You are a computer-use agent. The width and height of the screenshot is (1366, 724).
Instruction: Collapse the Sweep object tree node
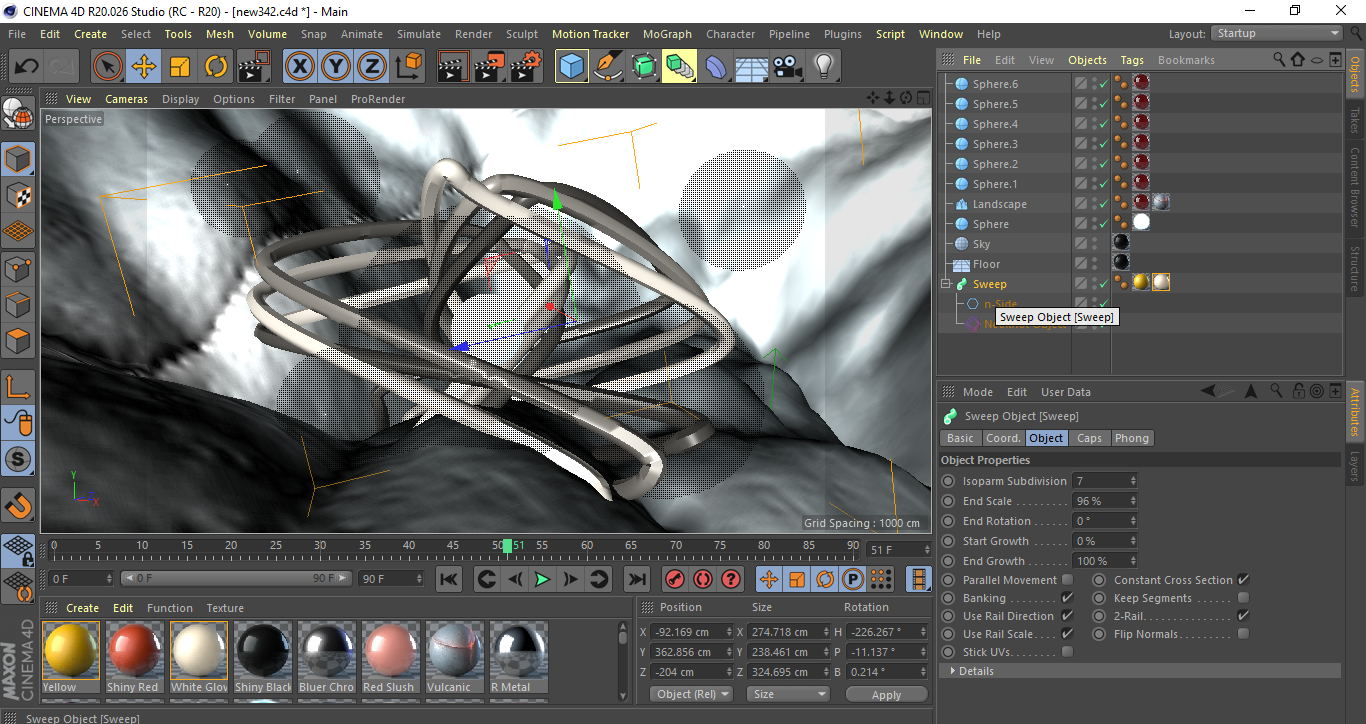click(945, 284)
